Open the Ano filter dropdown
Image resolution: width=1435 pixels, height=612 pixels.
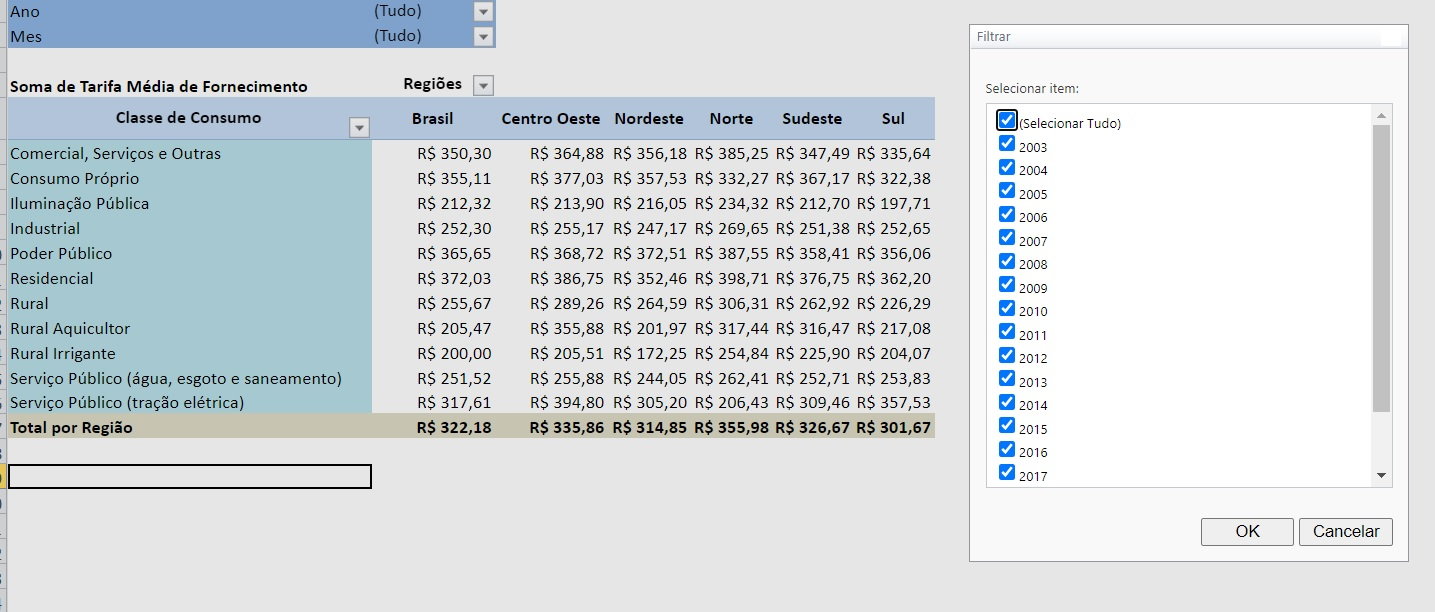tap(484, 12)
